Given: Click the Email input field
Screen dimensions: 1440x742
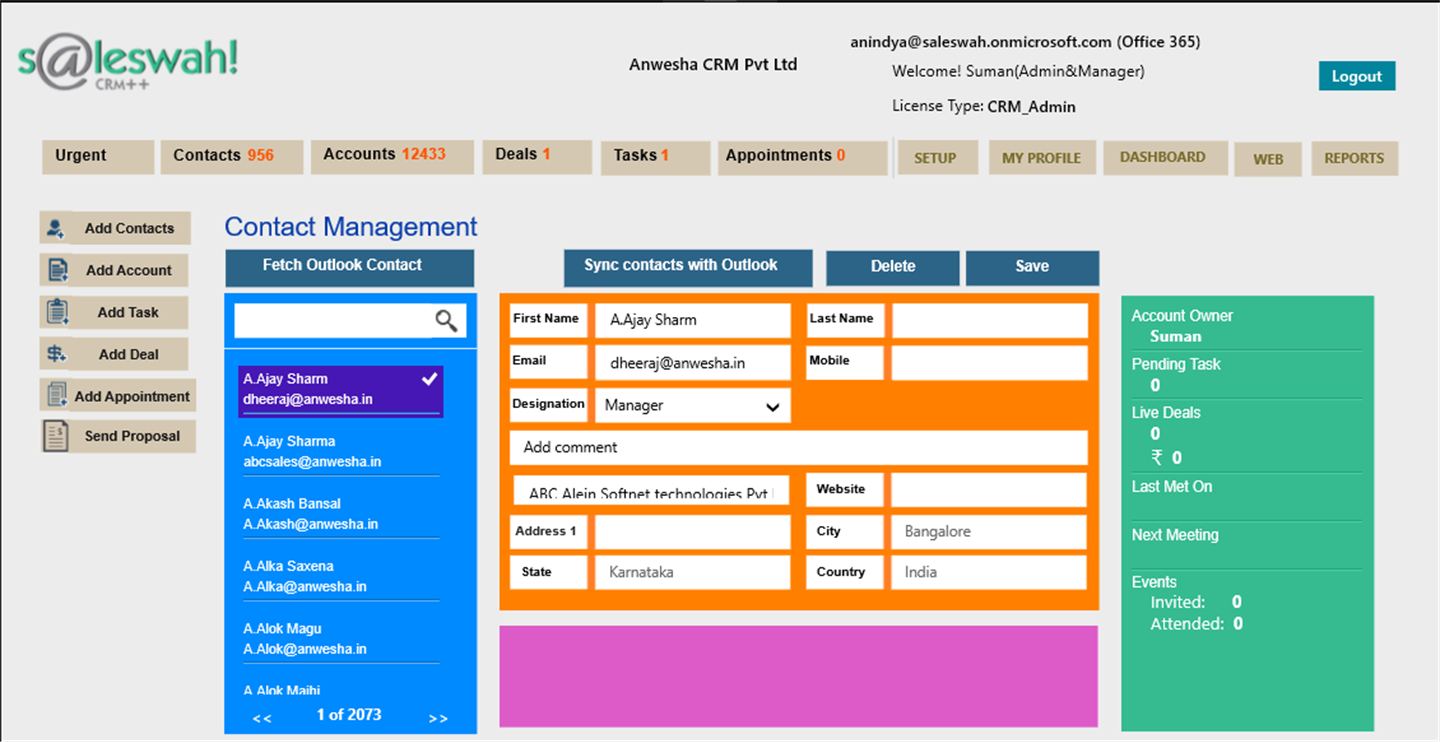Looking at the screenshot, I should tap(693, 363).
